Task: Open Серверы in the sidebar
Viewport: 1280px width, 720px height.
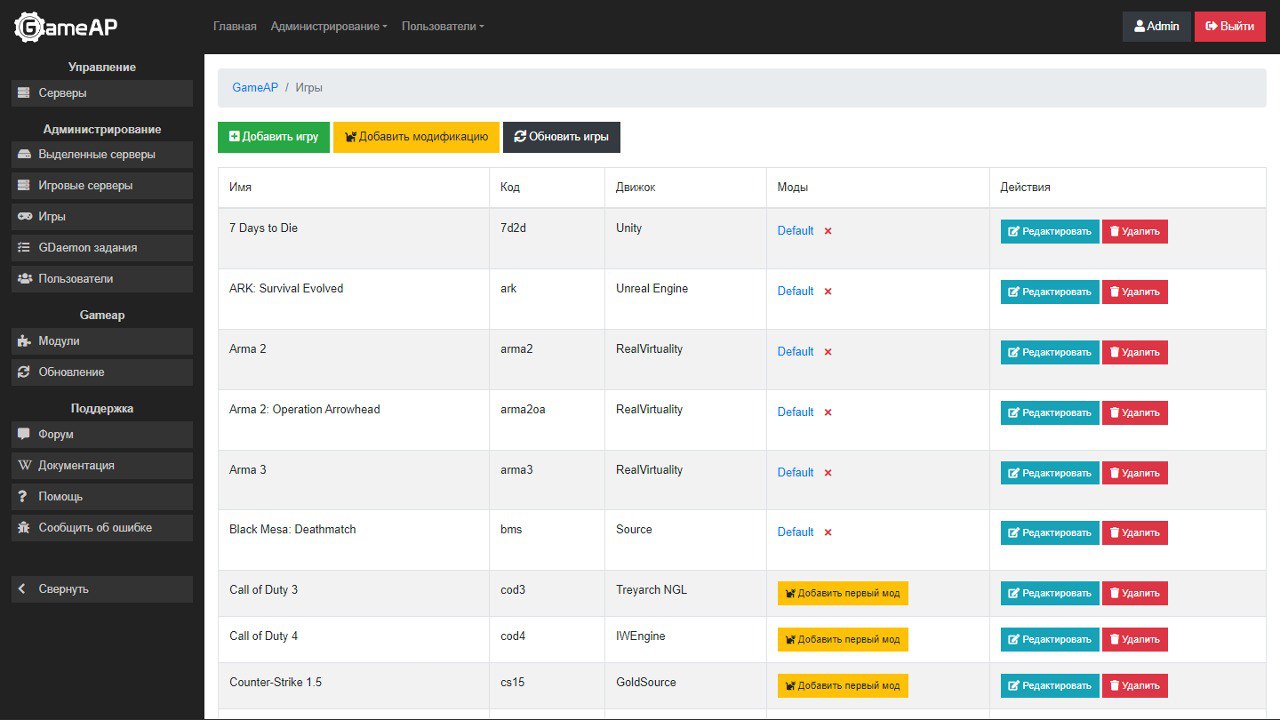Action: click(102, 93)
